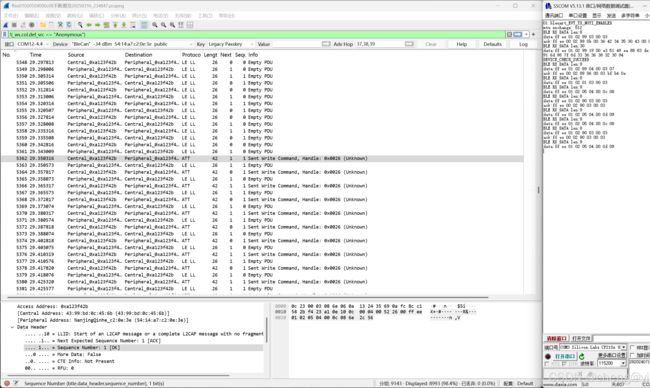Reset text to normal size icon
The image size is (650, 388).
(172, 25)
